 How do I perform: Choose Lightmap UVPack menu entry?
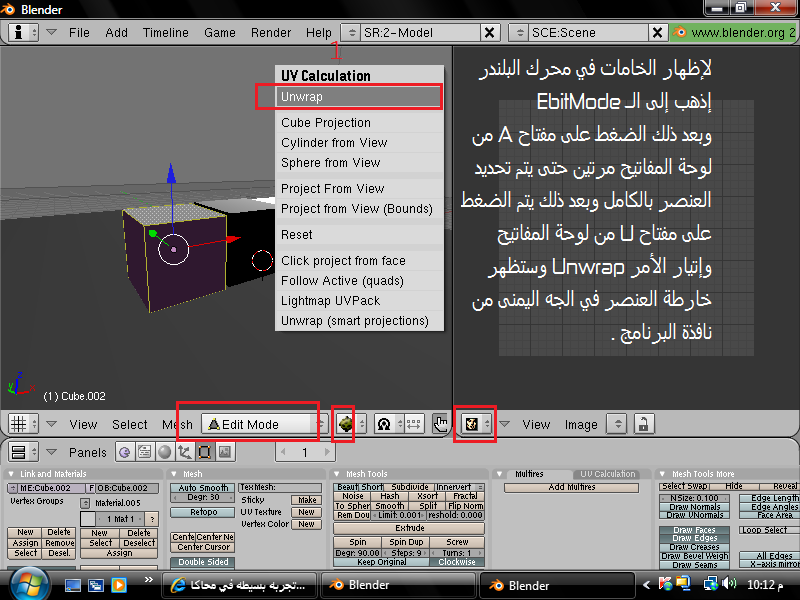click(x=359, y=301)
